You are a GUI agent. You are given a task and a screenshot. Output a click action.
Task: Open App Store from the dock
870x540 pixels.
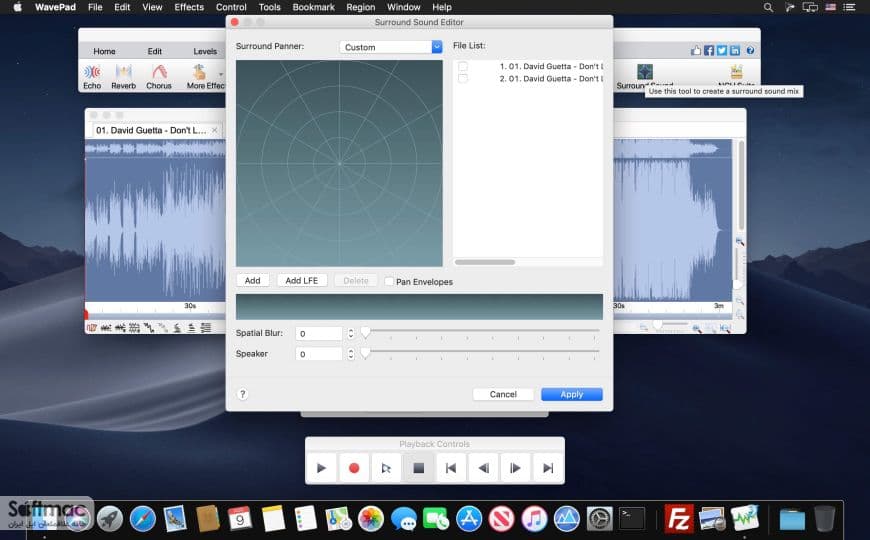pos(469,519)
